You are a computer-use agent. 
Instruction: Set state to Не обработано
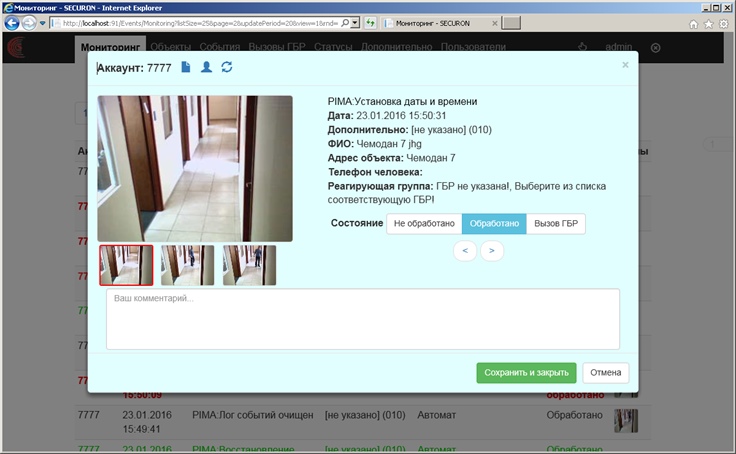(x=424, y=223)
